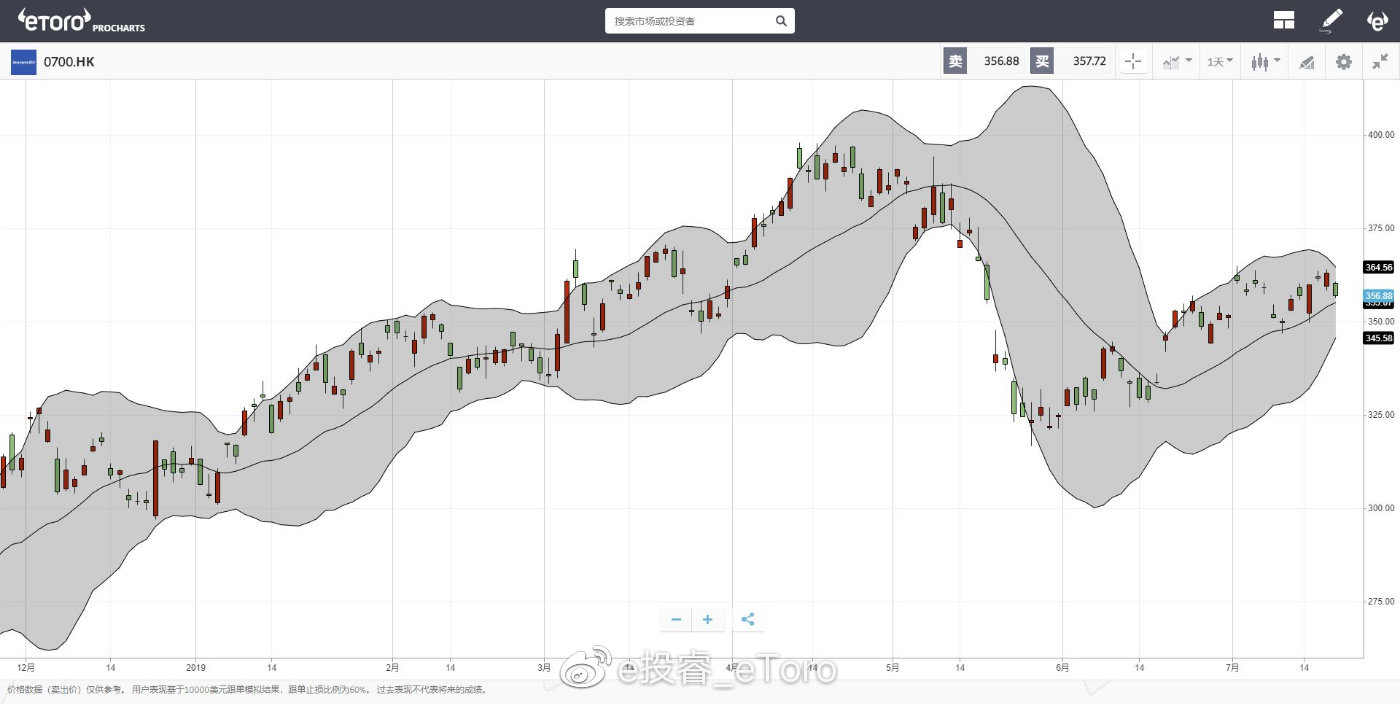Click the search field for markets

pos(690,21)
